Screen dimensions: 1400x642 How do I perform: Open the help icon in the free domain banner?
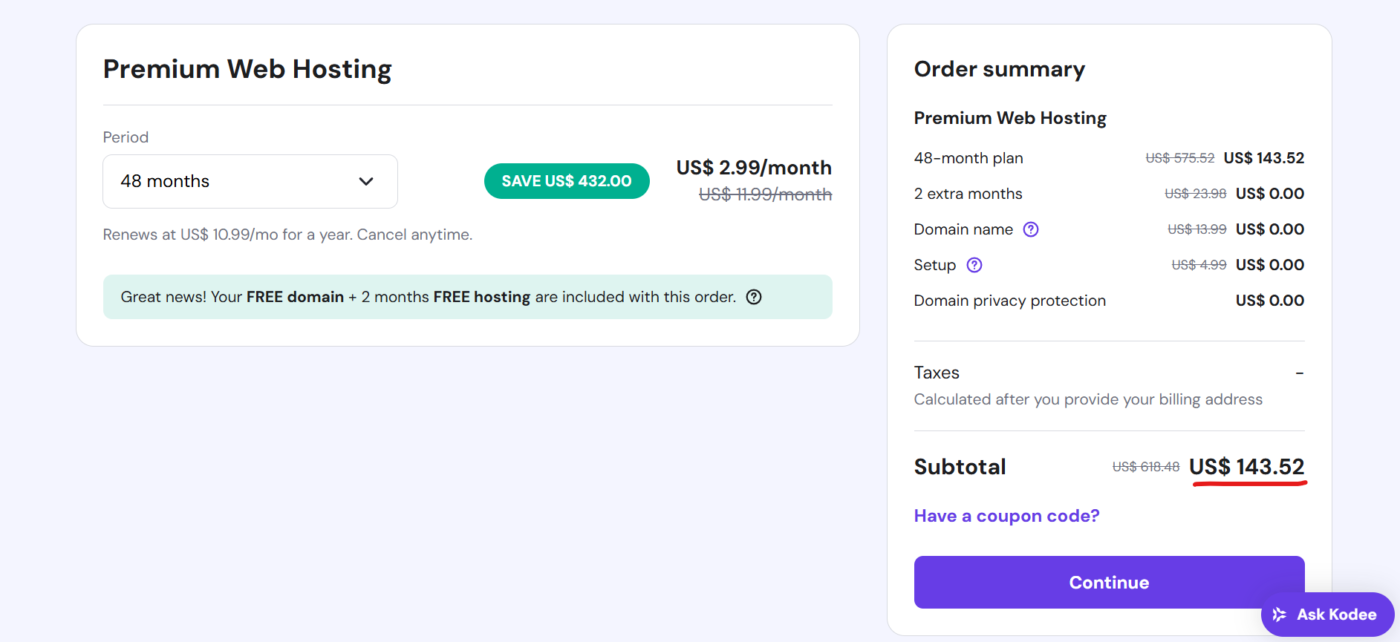coord(753,296)
